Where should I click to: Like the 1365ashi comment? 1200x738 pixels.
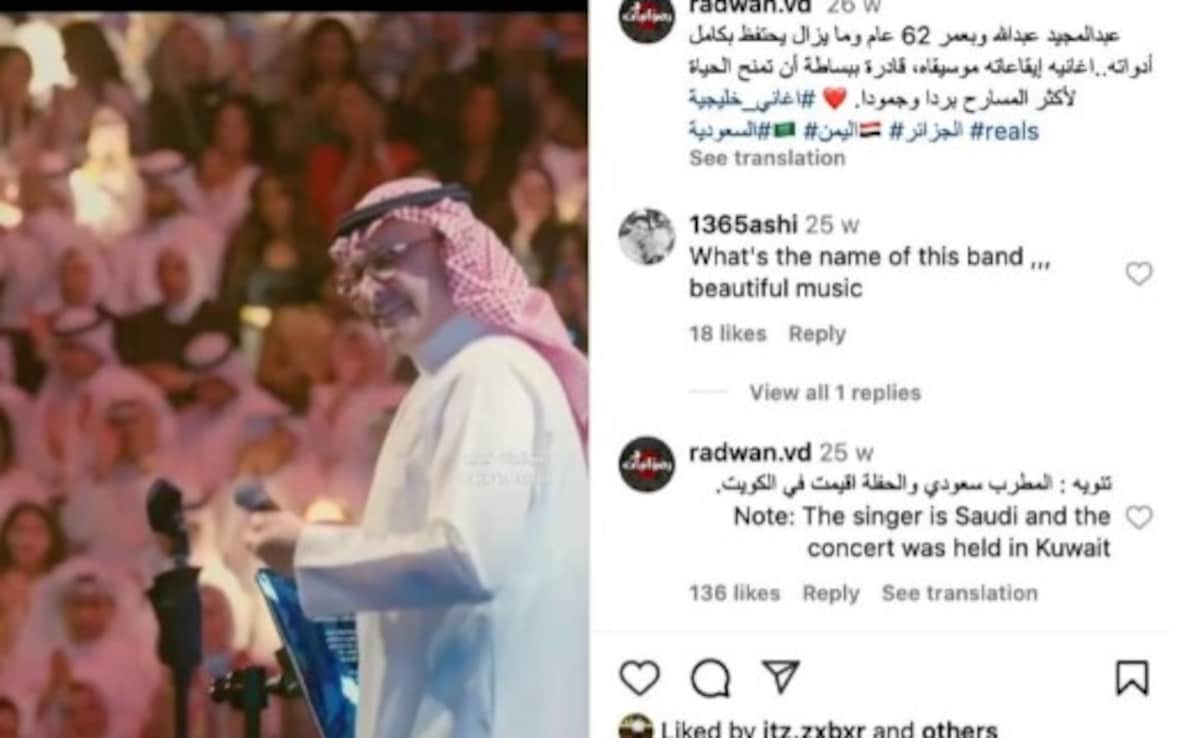1139,273
